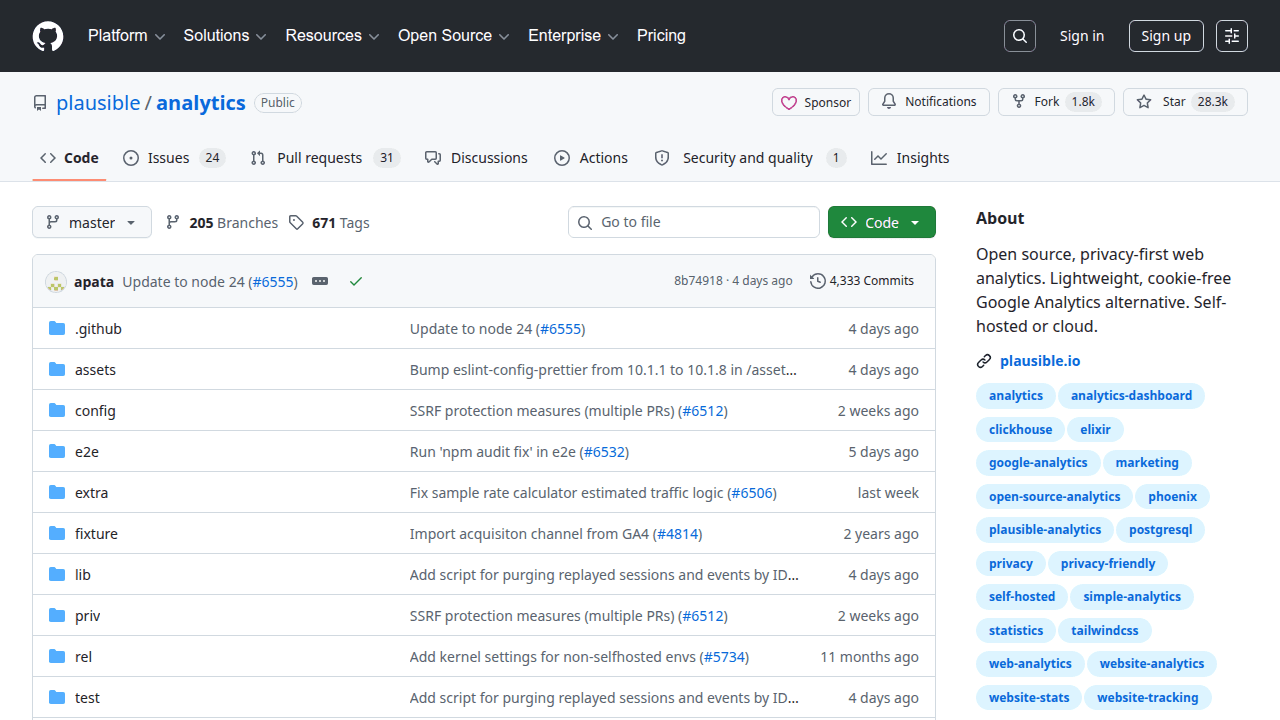Open the plausible.io website link
Viewport: 1280px width, 720px height.
click(1040, 361)
